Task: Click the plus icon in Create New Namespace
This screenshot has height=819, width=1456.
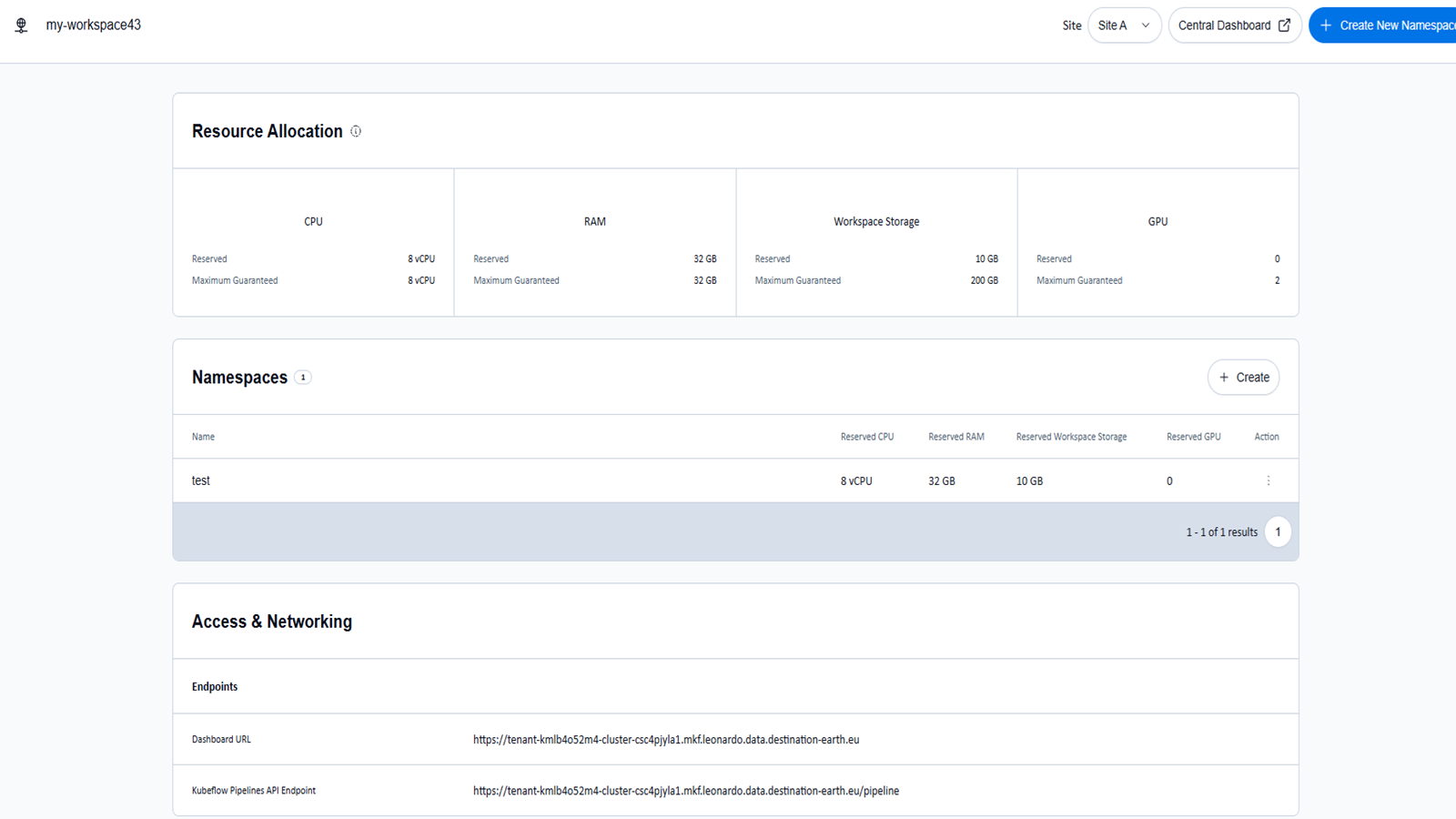Action: [x=1326, y=25]
